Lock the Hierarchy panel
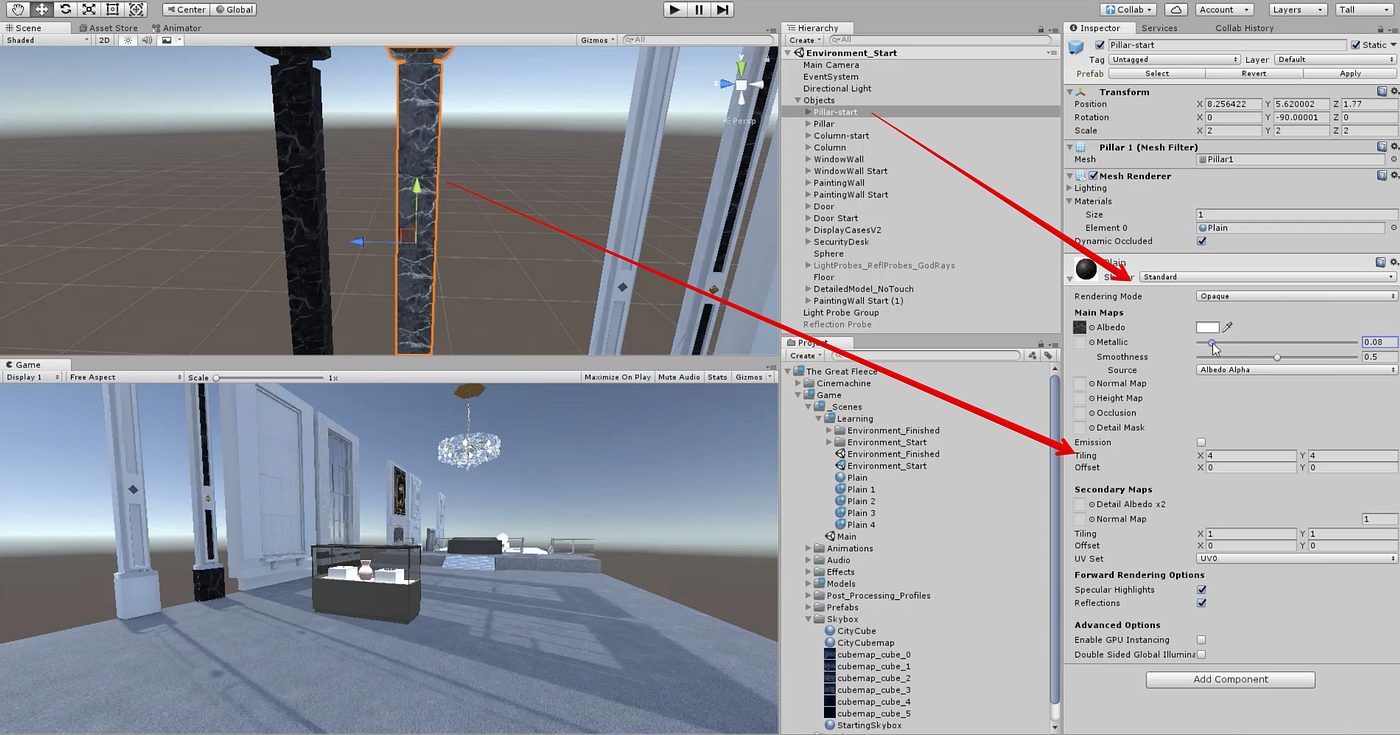The image size is (1400, 735). [1040, 28]
